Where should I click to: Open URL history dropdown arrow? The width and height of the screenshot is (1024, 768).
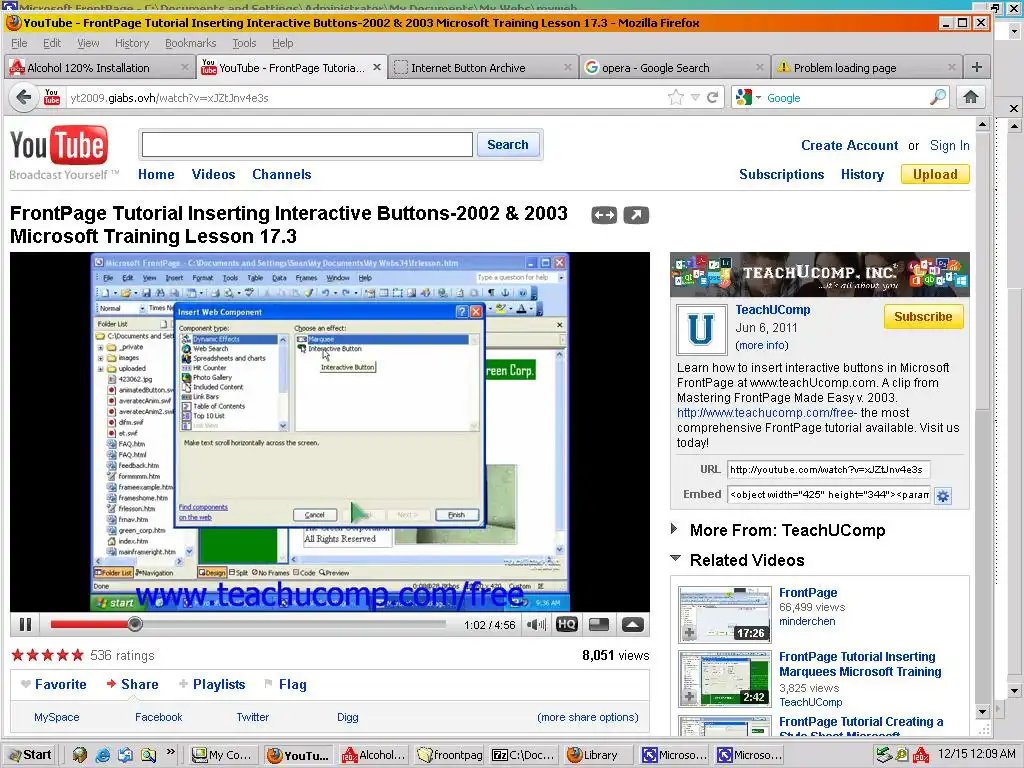click(x=696, y=98)
